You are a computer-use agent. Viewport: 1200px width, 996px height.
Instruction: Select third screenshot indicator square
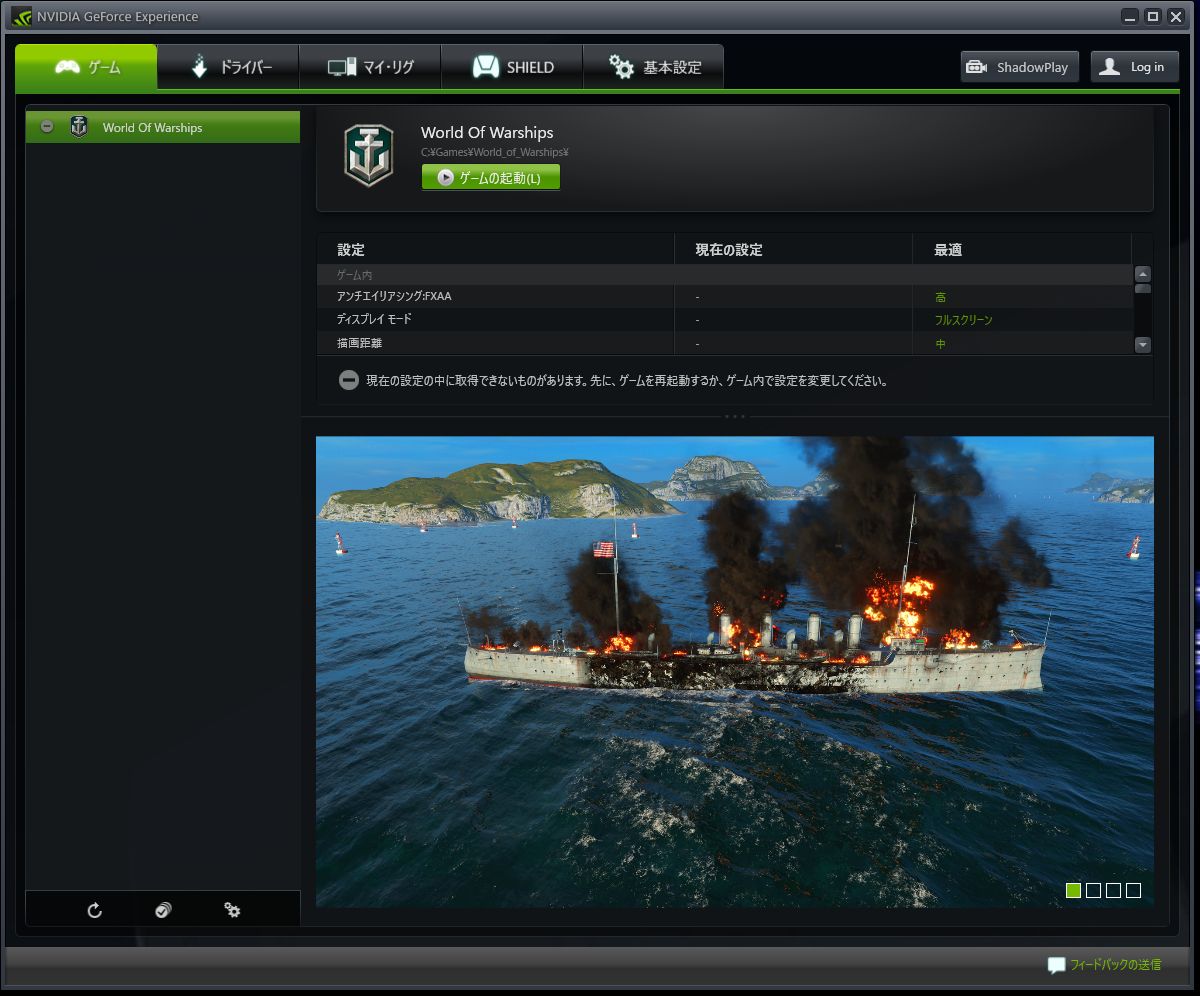point(1113,890)
